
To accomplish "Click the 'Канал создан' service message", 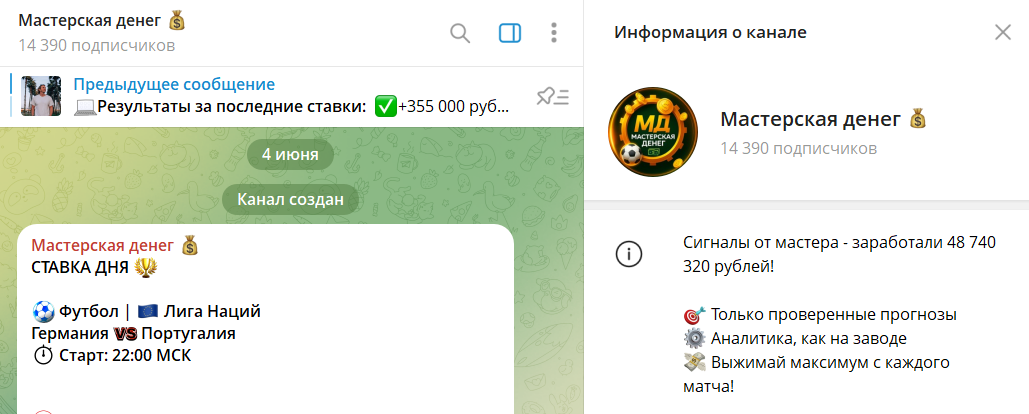I will pos(290,199).
